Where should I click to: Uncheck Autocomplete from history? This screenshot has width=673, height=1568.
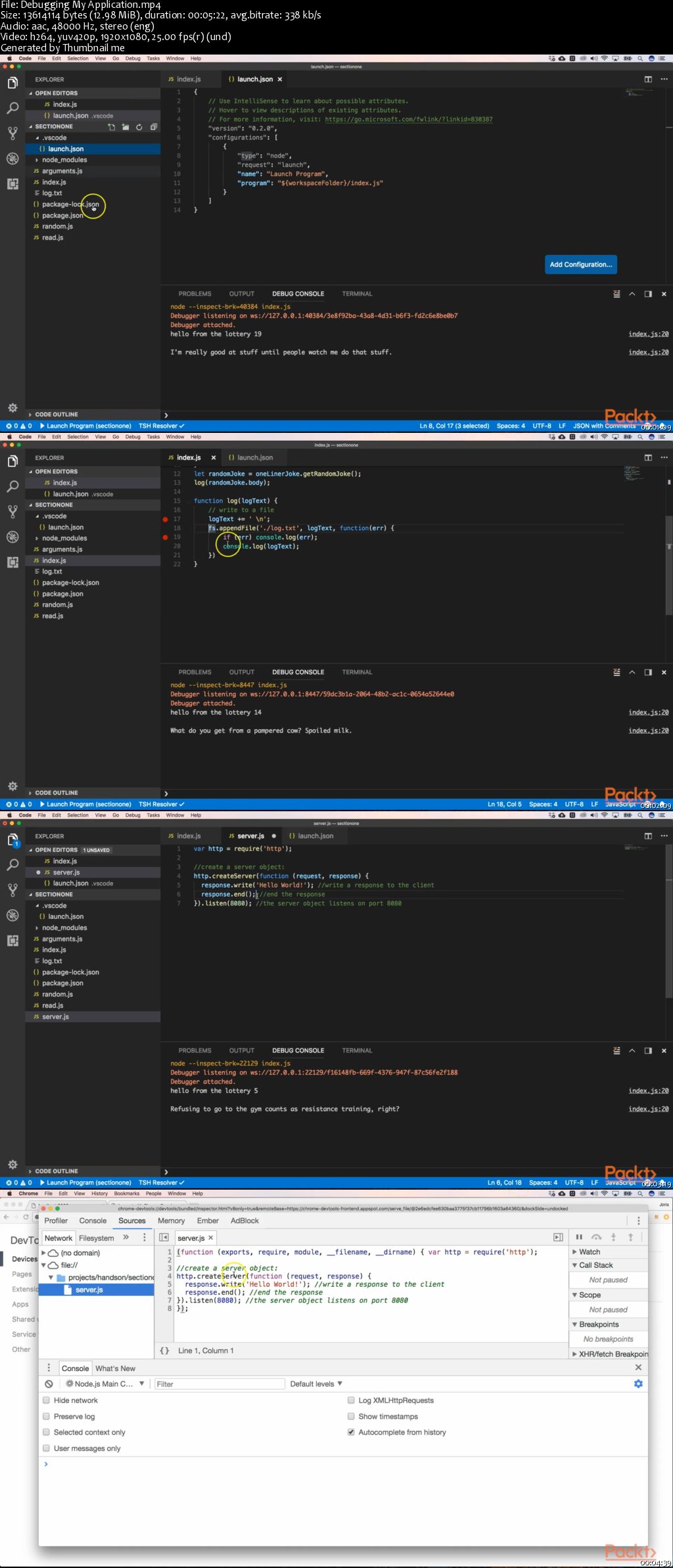pyautogui.click(x=351, y=1432)
